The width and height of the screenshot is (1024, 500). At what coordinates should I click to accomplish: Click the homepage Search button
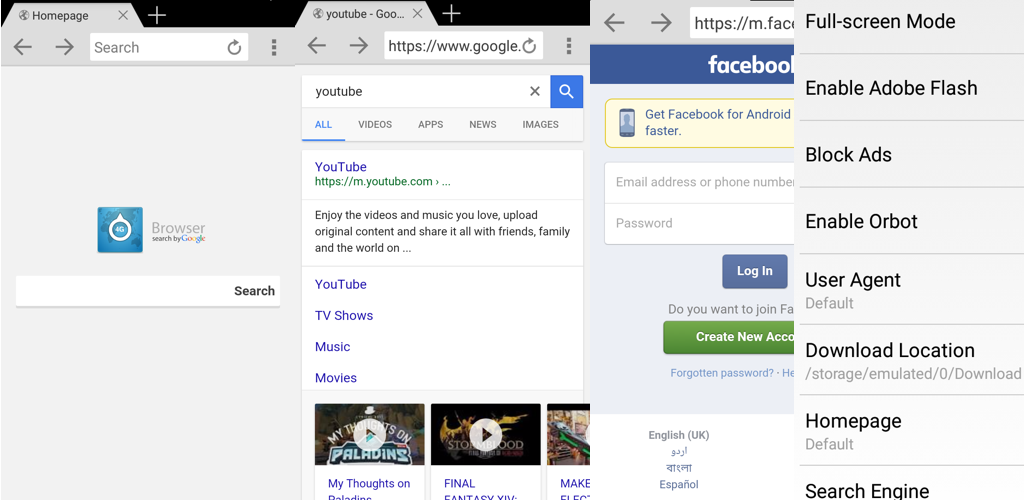click(255, 291)
